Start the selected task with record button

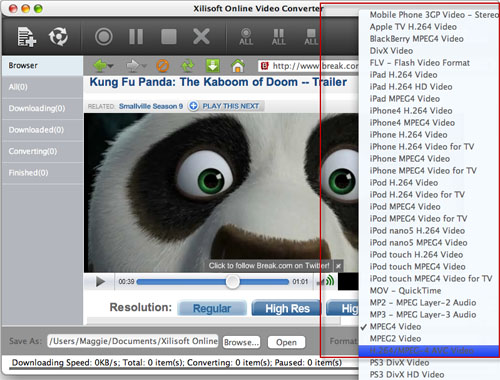pyautogui.click(x=104, y=36)
